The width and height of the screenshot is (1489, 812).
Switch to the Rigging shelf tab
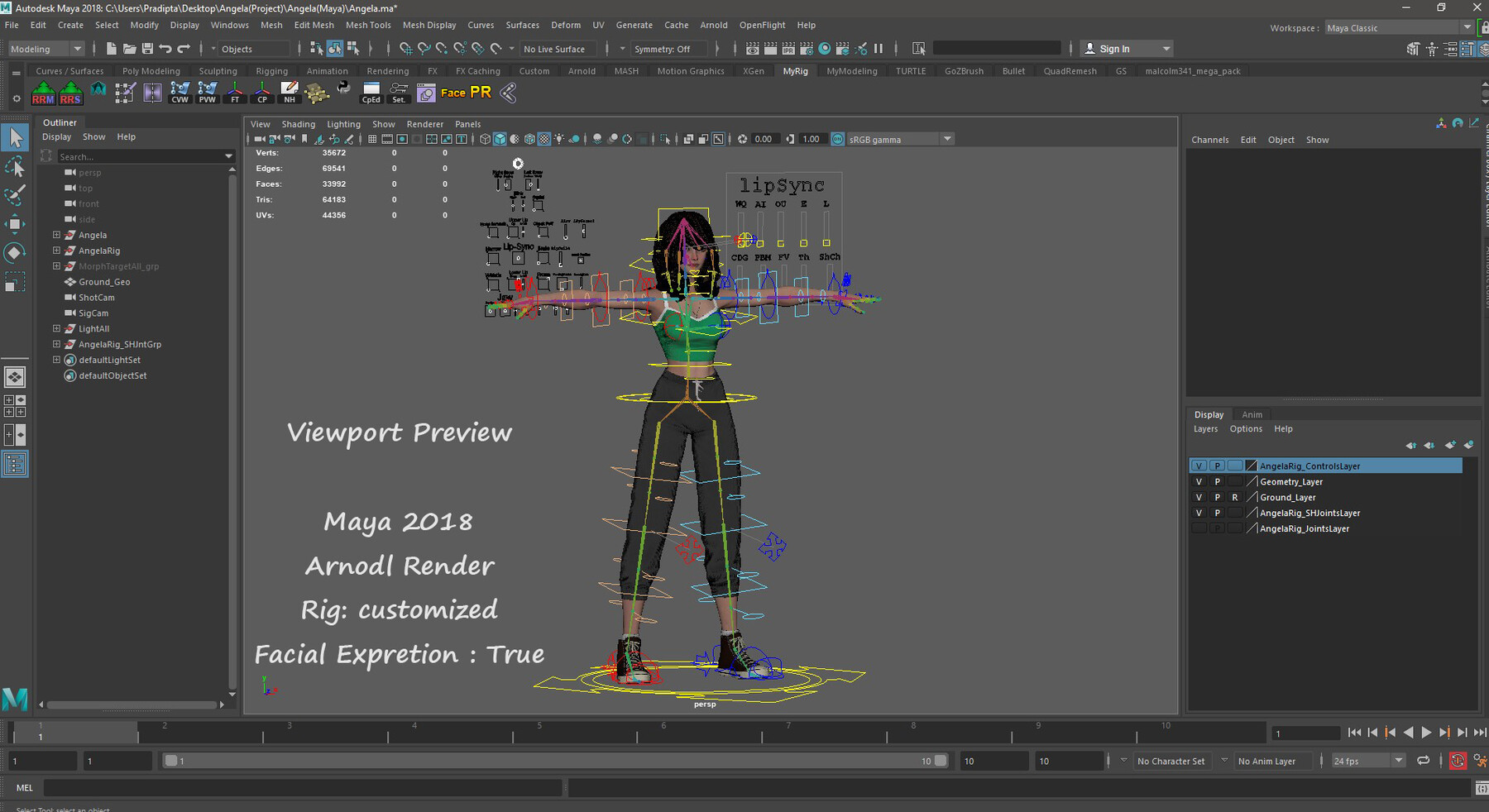click(271, 70)
